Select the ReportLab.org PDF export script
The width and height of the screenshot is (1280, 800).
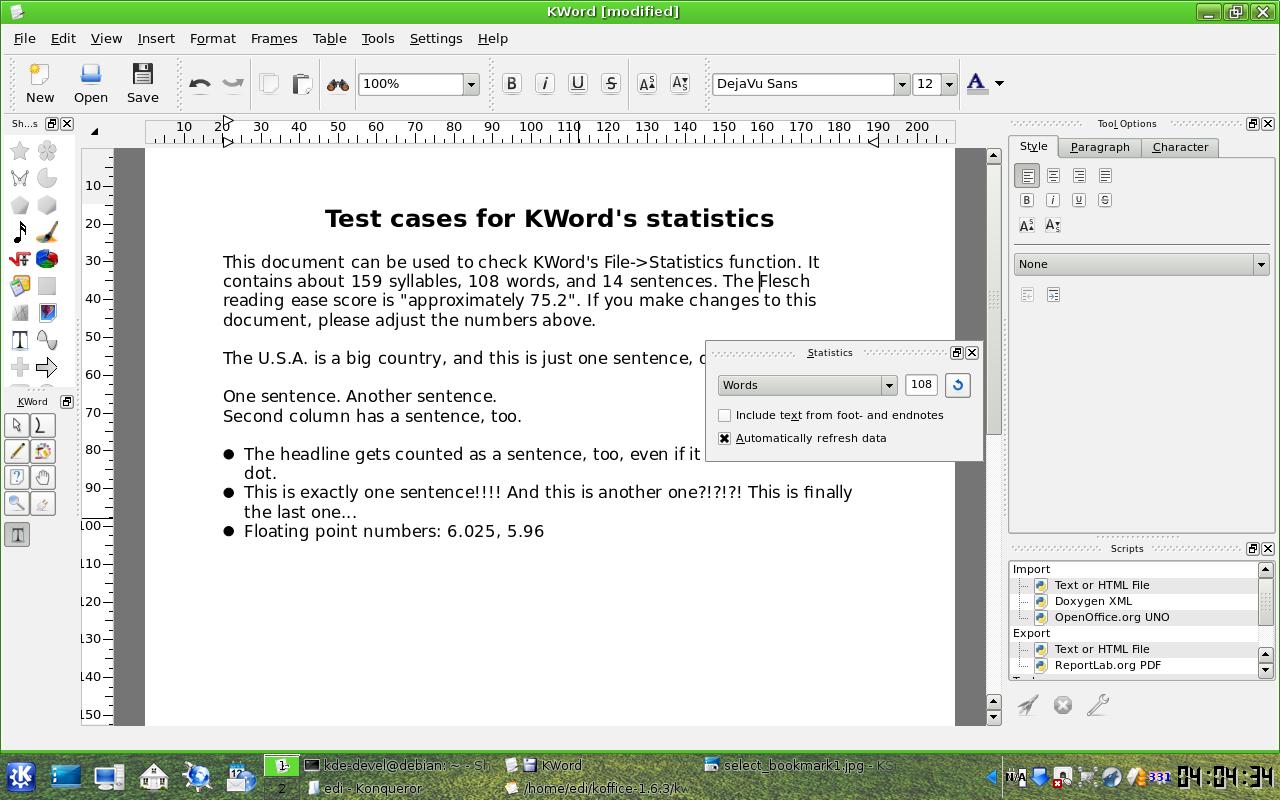[x=1107, y=665]
